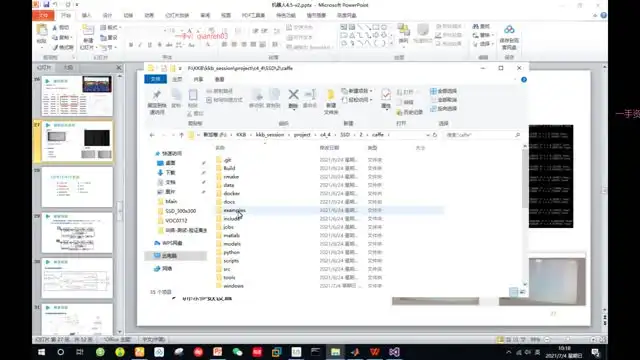Image resolution: width=640 pixels, height=360 pixels.
Task: Switch Explorer to details view
Action: tap(514, 291)
